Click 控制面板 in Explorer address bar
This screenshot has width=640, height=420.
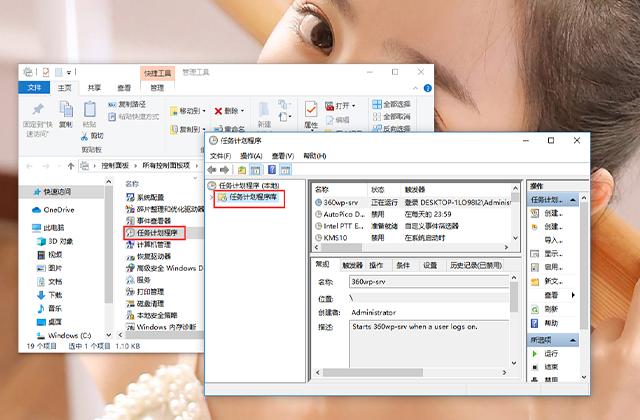click(x=115, y=166)
